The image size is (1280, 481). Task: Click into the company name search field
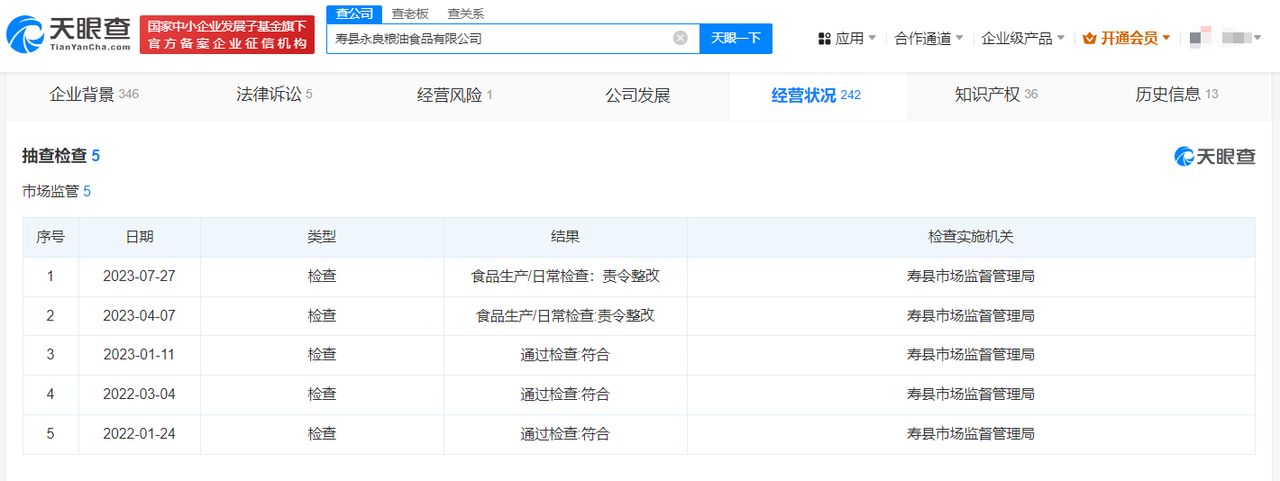click(x=500, y=38)
